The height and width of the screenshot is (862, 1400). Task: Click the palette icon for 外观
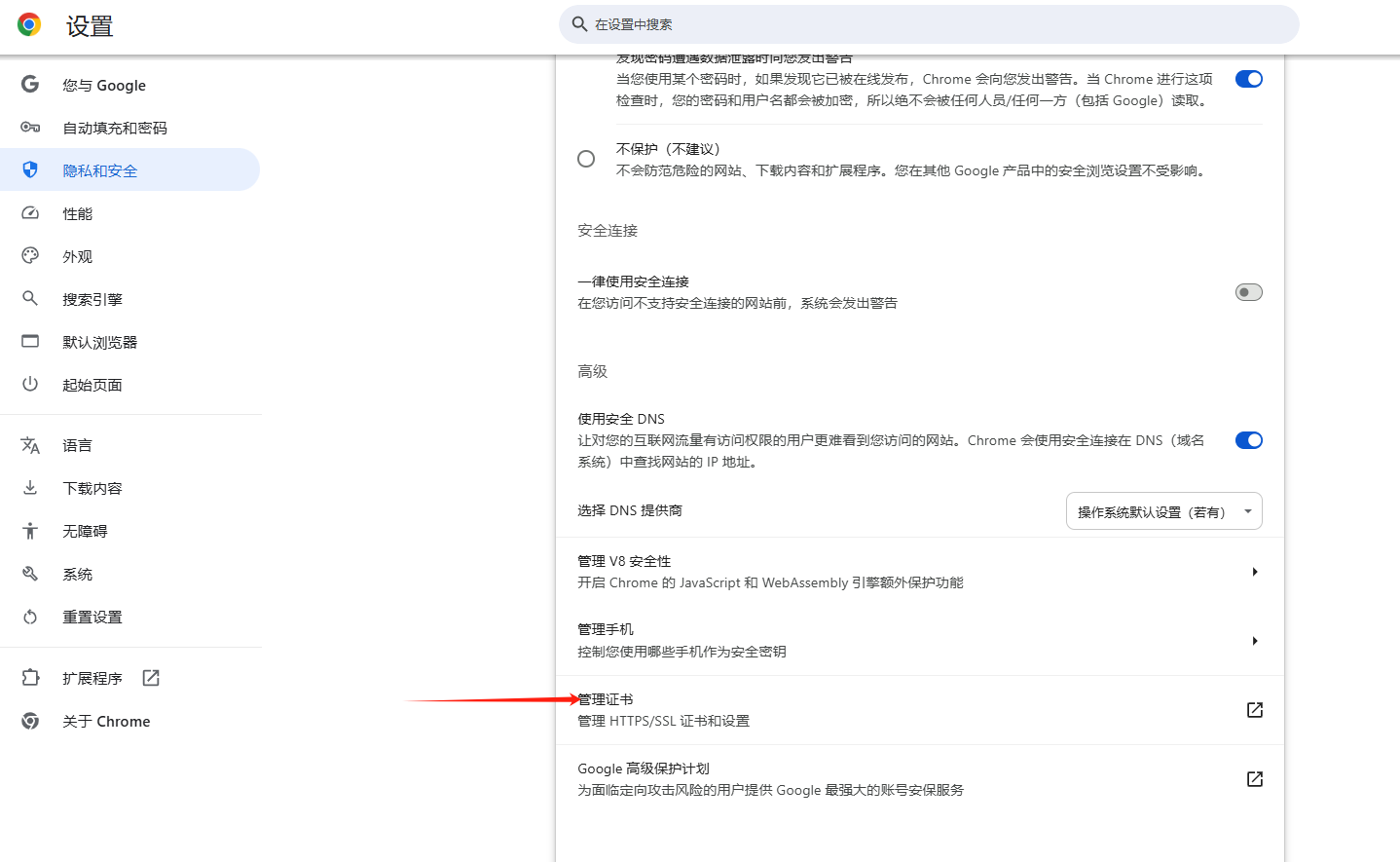pyautogui.click(x=30, y=256)
